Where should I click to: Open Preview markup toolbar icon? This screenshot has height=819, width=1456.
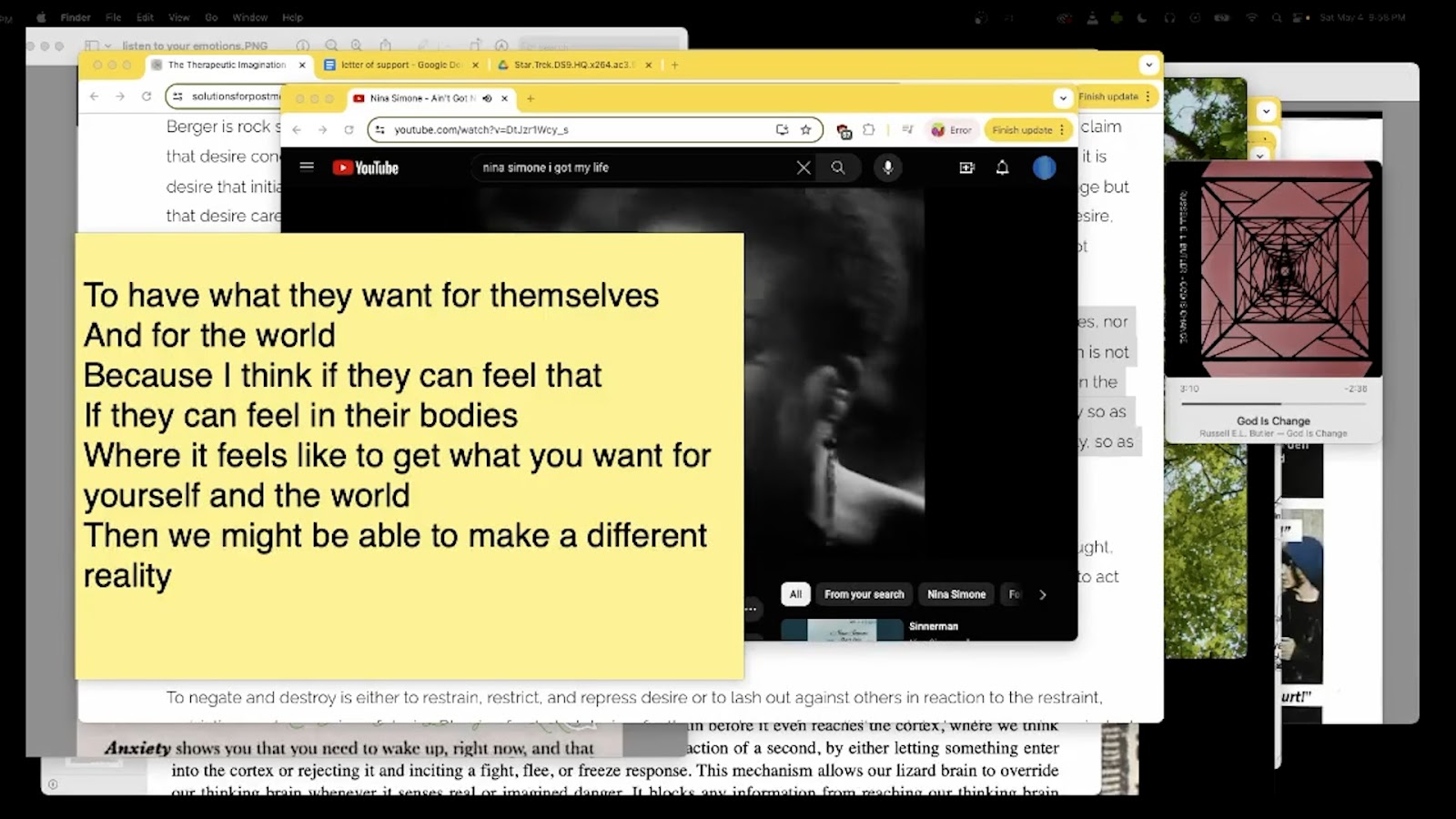501,45
